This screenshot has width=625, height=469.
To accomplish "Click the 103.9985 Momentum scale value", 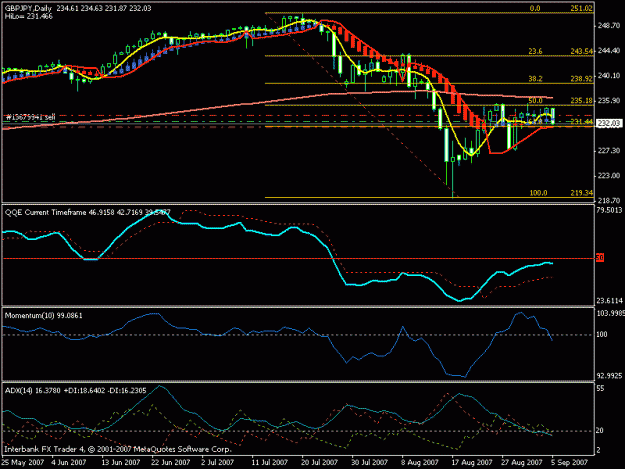I will [x=610, y=314].
